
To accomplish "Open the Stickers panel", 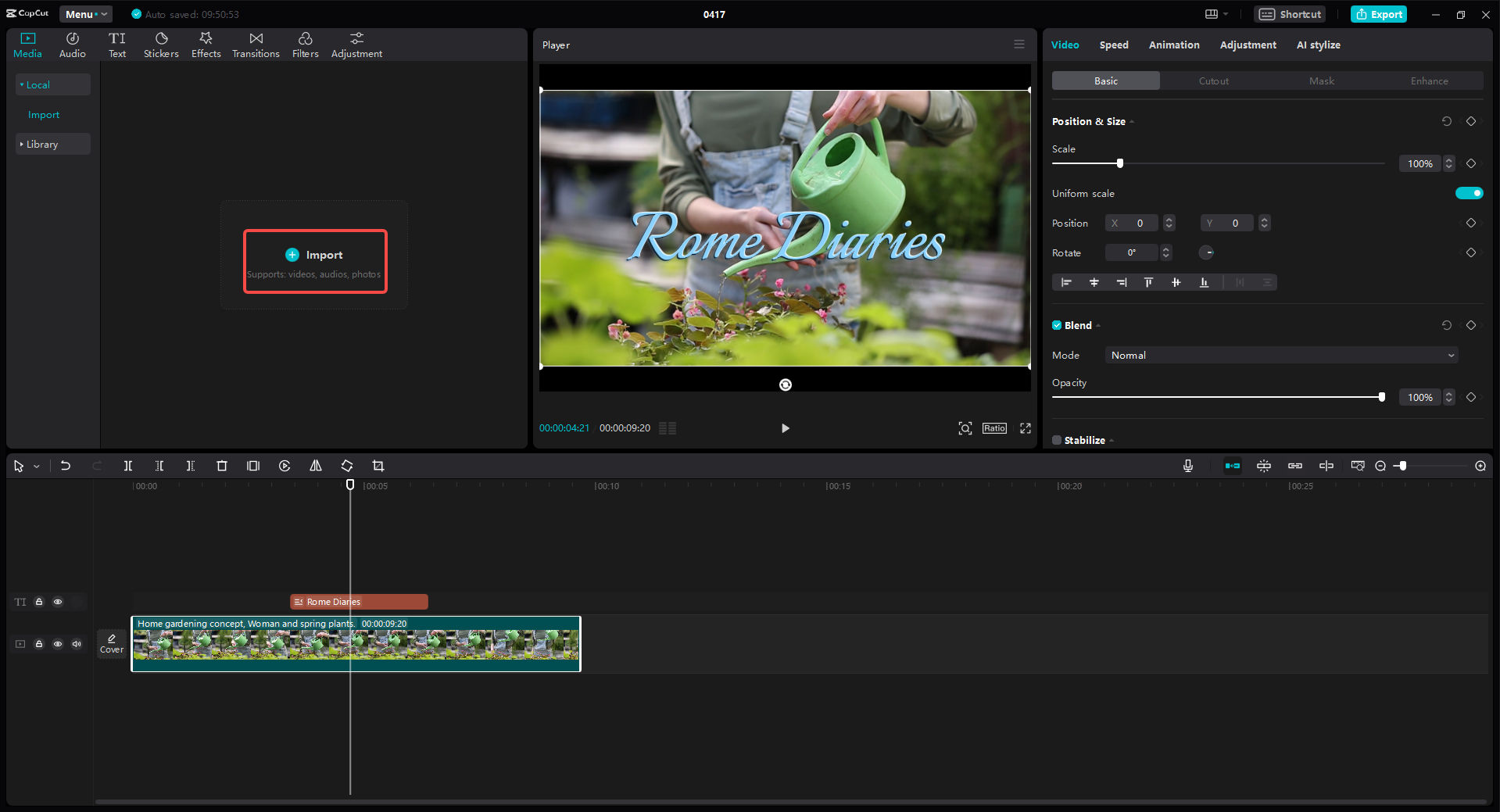I will click(x=161, y=44).
